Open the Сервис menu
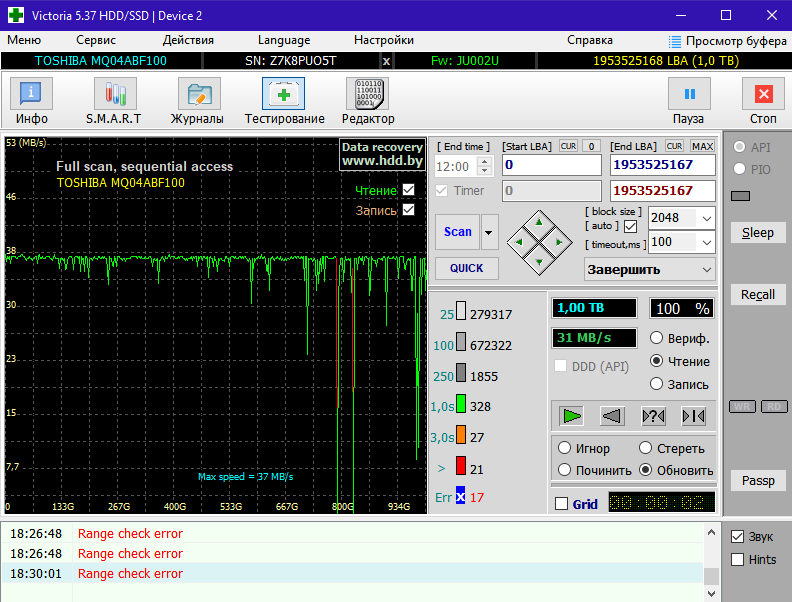Viewport: 792px width, 602px height. pyautogui.click(x=96, y=40)
